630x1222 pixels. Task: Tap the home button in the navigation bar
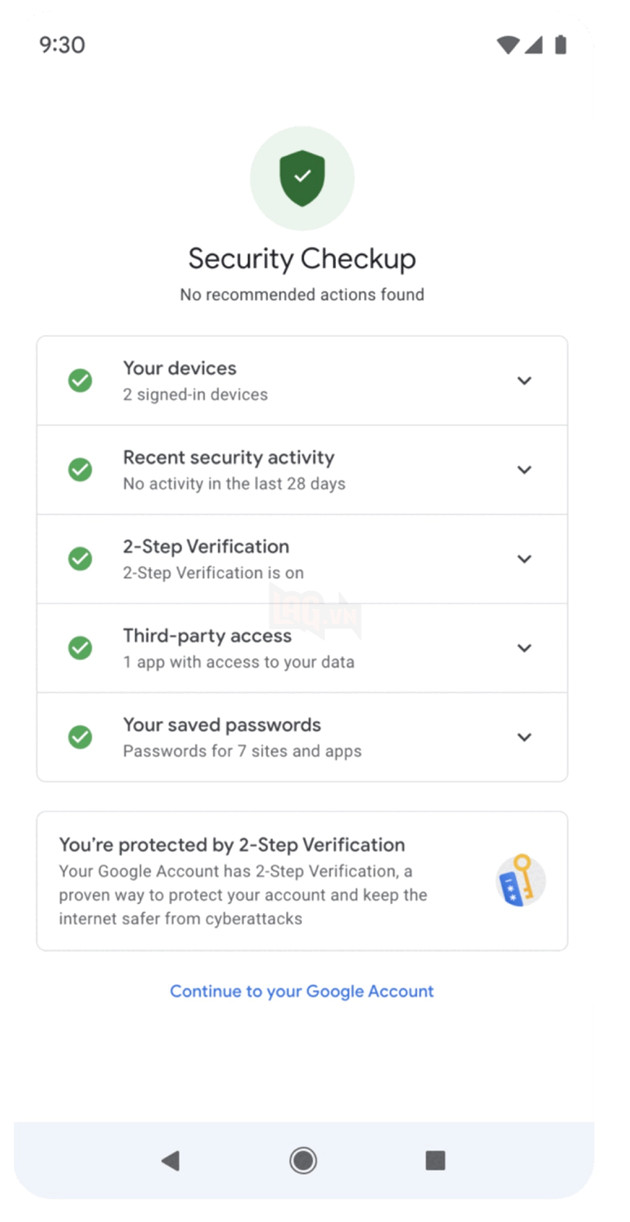[x=302, y=1160]
